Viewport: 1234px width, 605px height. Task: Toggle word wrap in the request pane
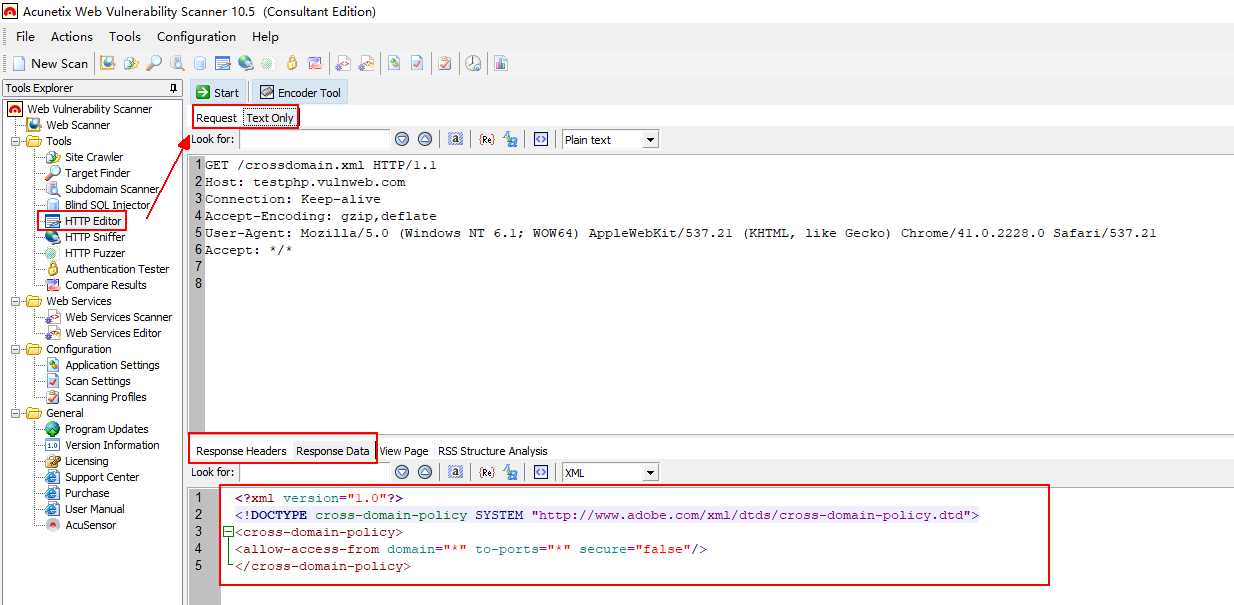coord(541,140)
